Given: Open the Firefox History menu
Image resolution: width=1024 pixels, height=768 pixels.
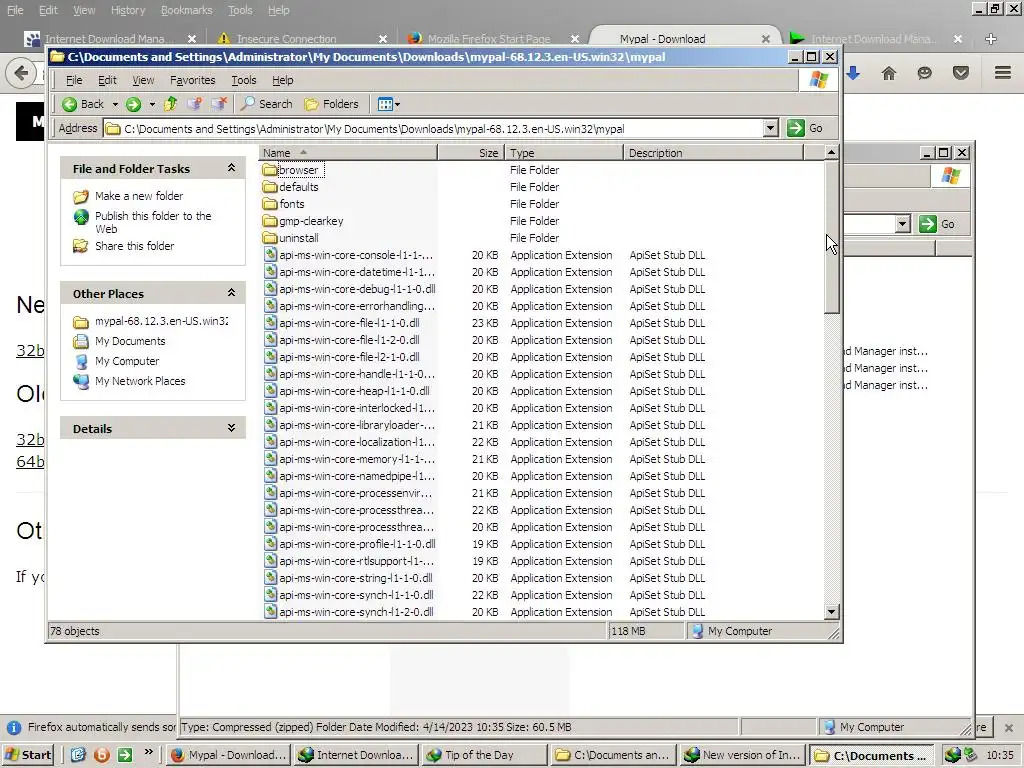Looking at the screenshot, I should click(127, 10).
